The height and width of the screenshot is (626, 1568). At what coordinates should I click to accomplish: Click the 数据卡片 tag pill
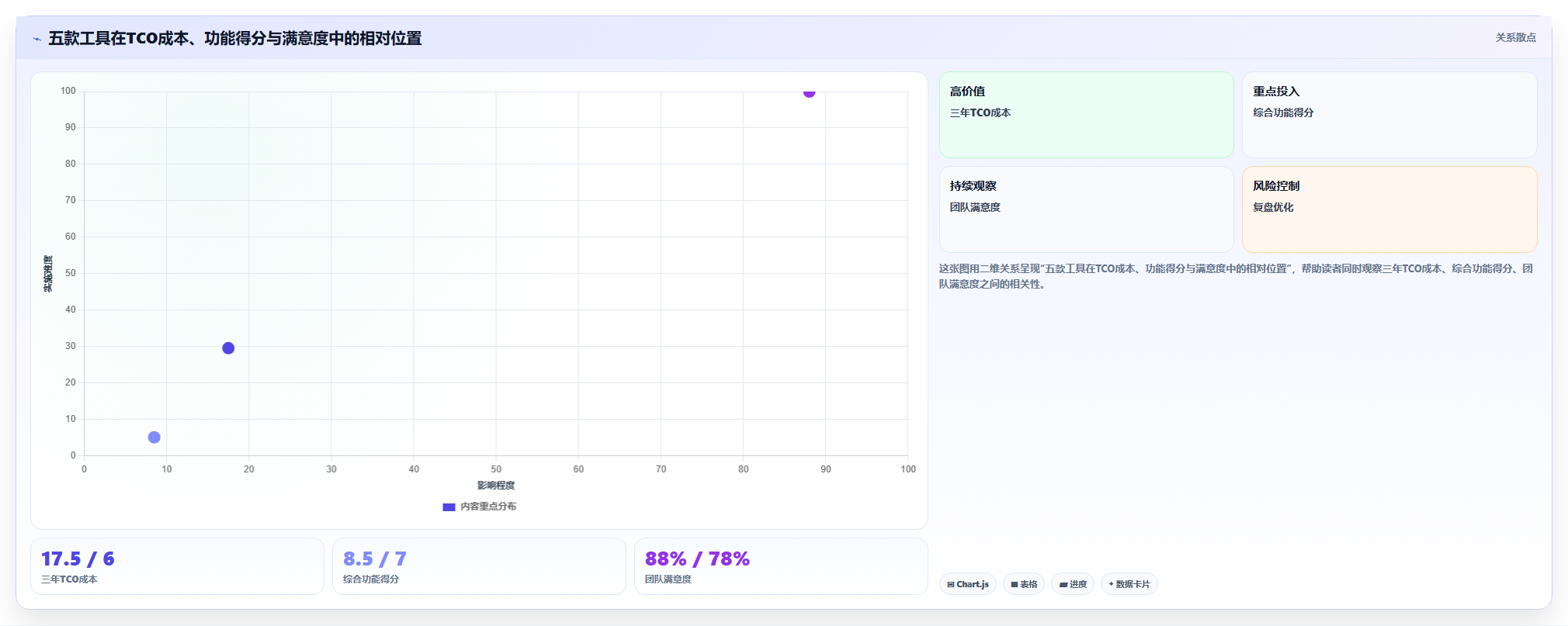click(1129, 584)
